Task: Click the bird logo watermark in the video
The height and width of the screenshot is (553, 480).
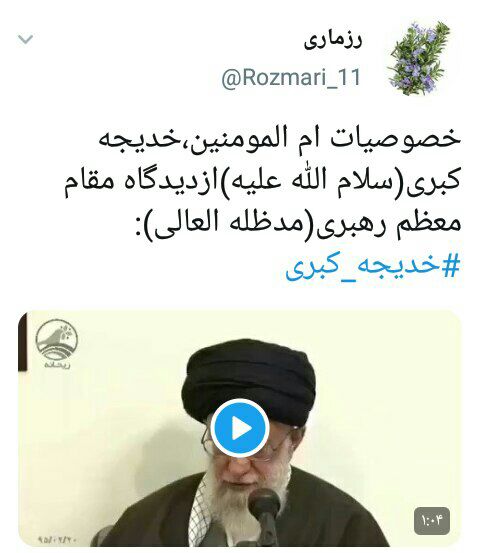Action: [56, 344]
